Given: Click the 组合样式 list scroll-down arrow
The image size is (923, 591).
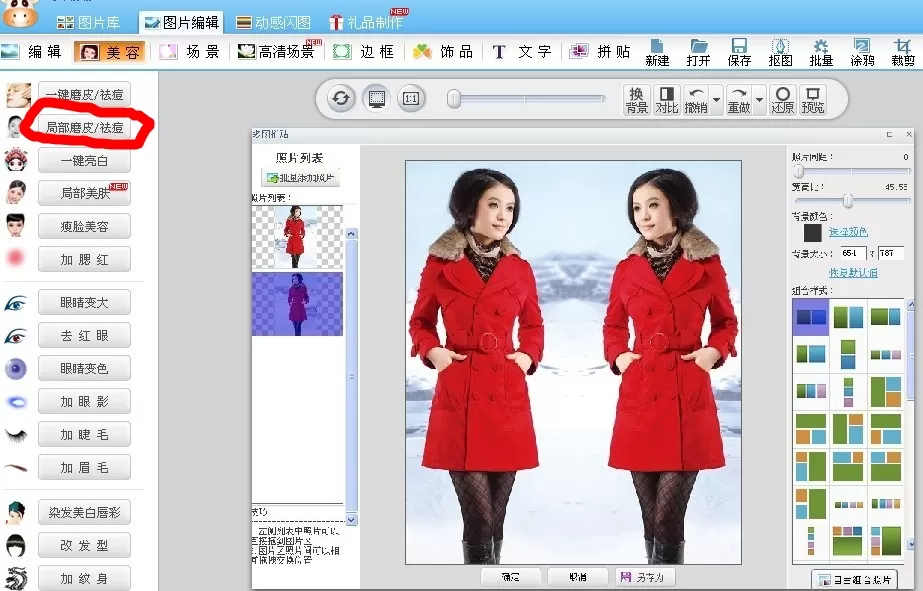Looking at the screenshot, I should 911,544.
